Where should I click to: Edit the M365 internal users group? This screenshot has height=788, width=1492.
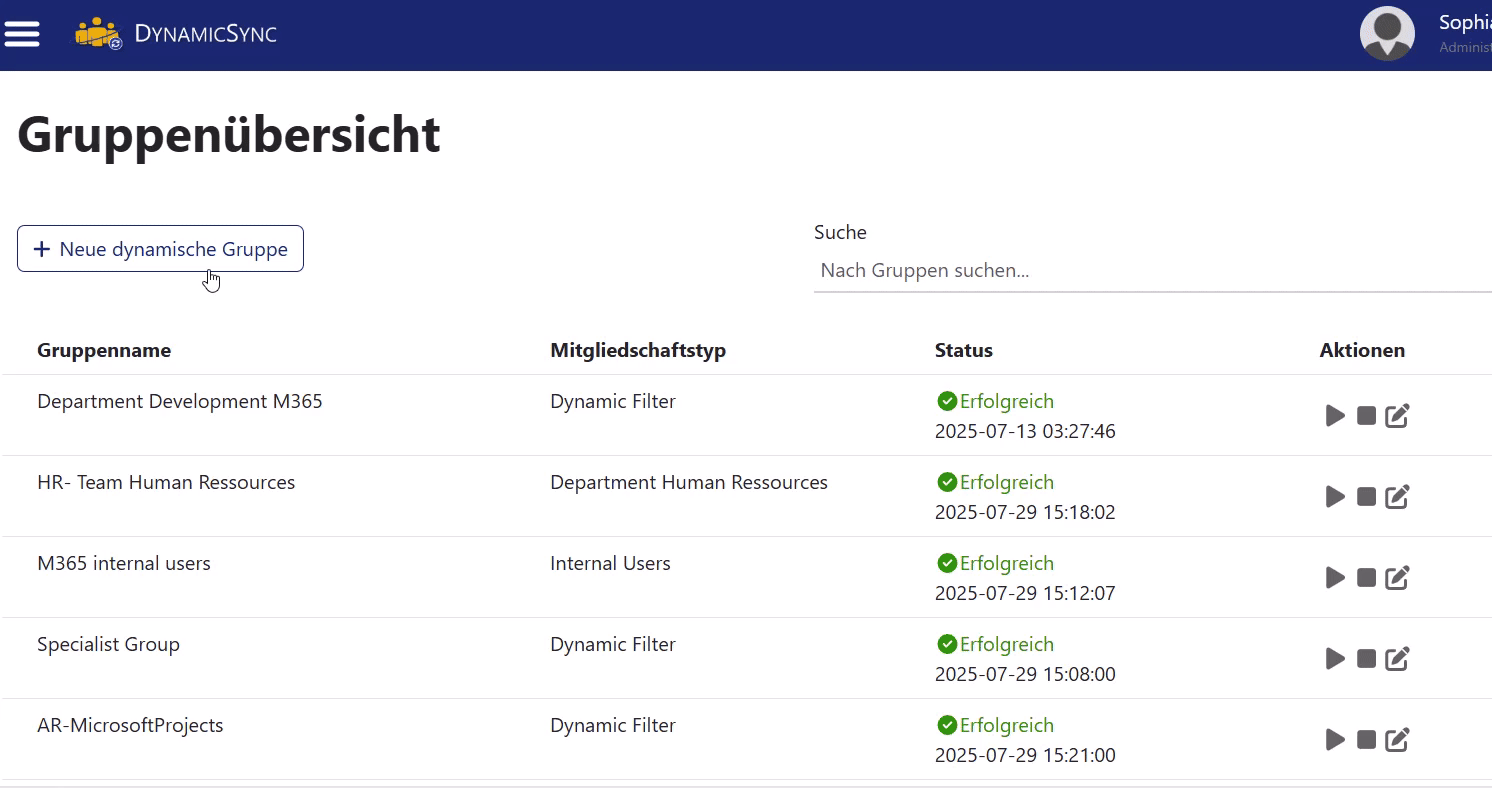[1397, 577]
